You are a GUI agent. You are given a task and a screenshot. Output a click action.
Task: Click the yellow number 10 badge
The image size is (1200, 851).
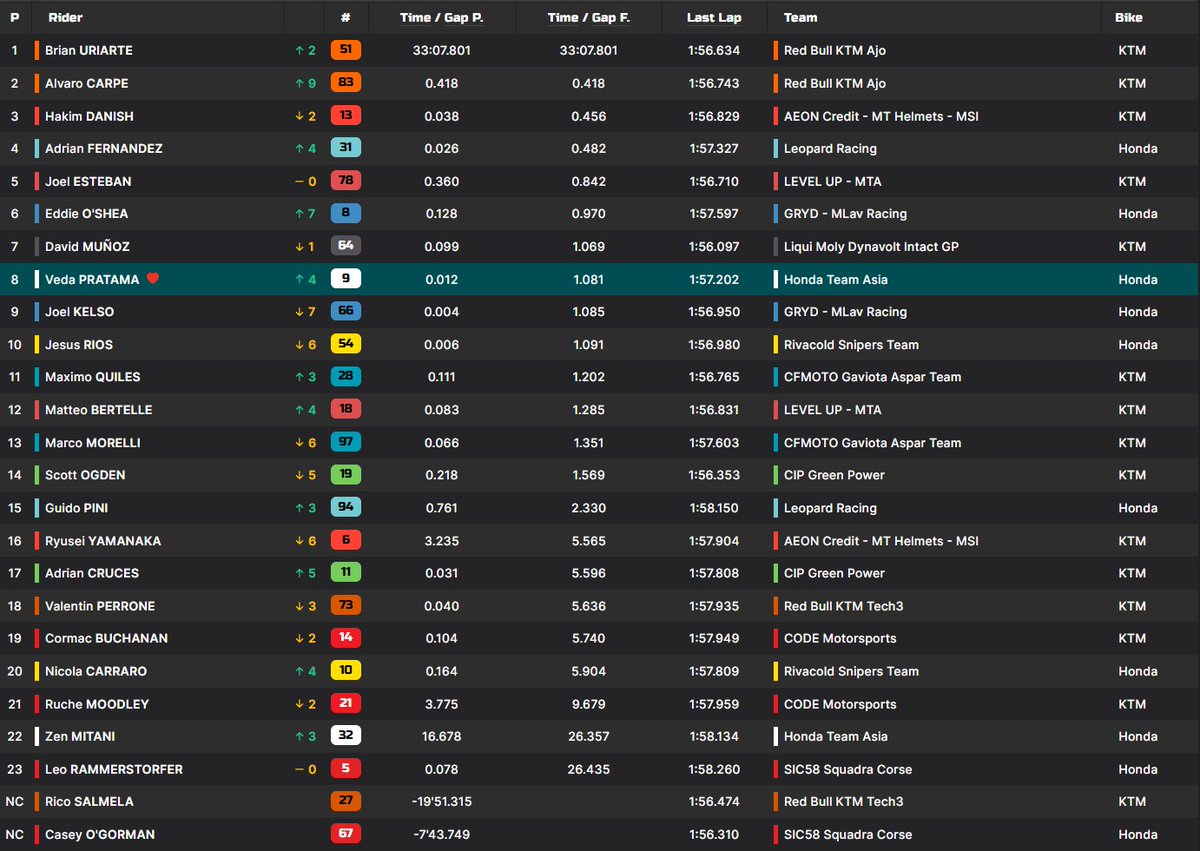[x=345, y=671]
